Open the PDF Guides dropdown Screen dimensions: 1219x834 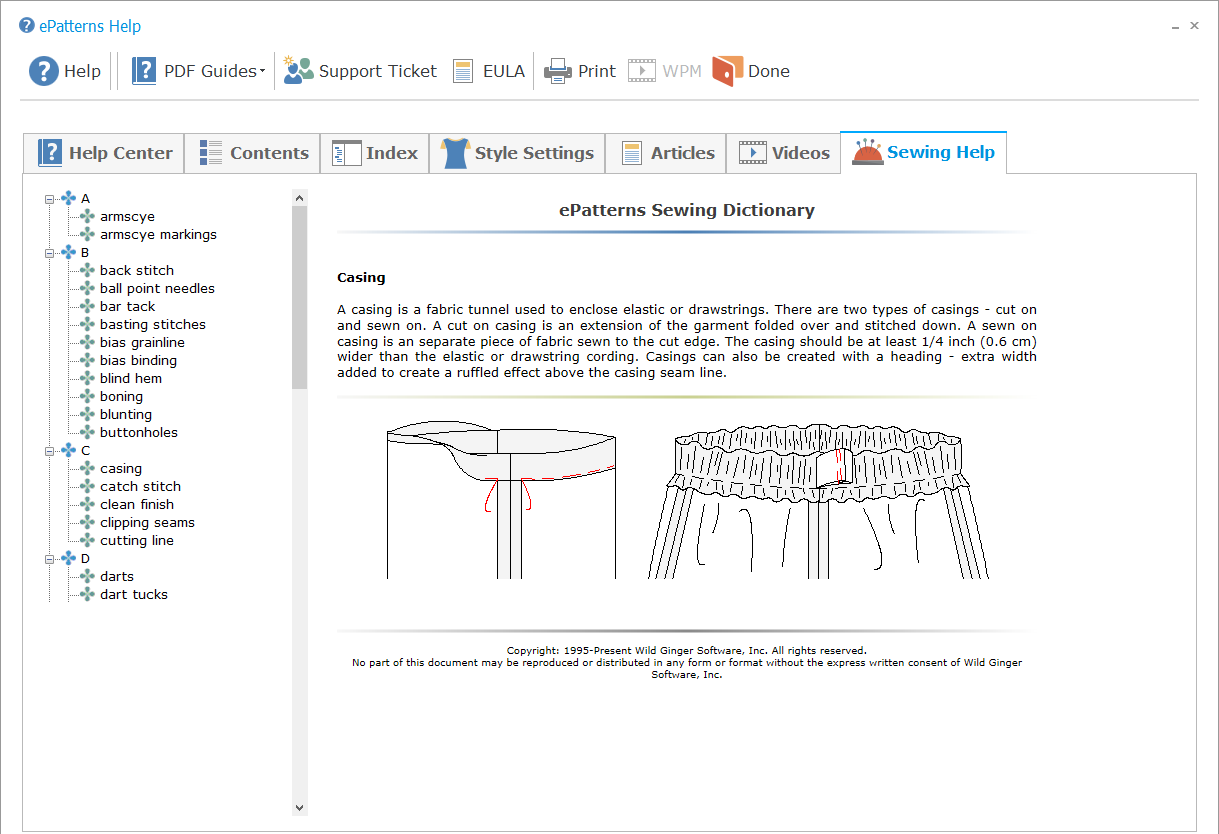(x=199, y=71)
